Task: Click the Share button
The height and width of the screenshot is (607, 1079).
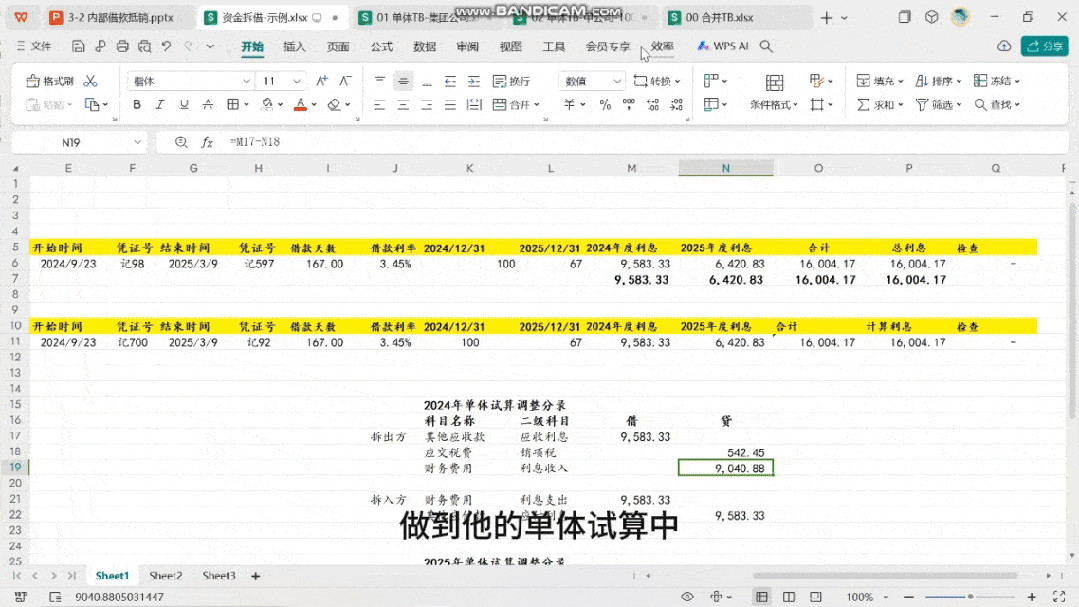Action: click(x=1045, y=46)
